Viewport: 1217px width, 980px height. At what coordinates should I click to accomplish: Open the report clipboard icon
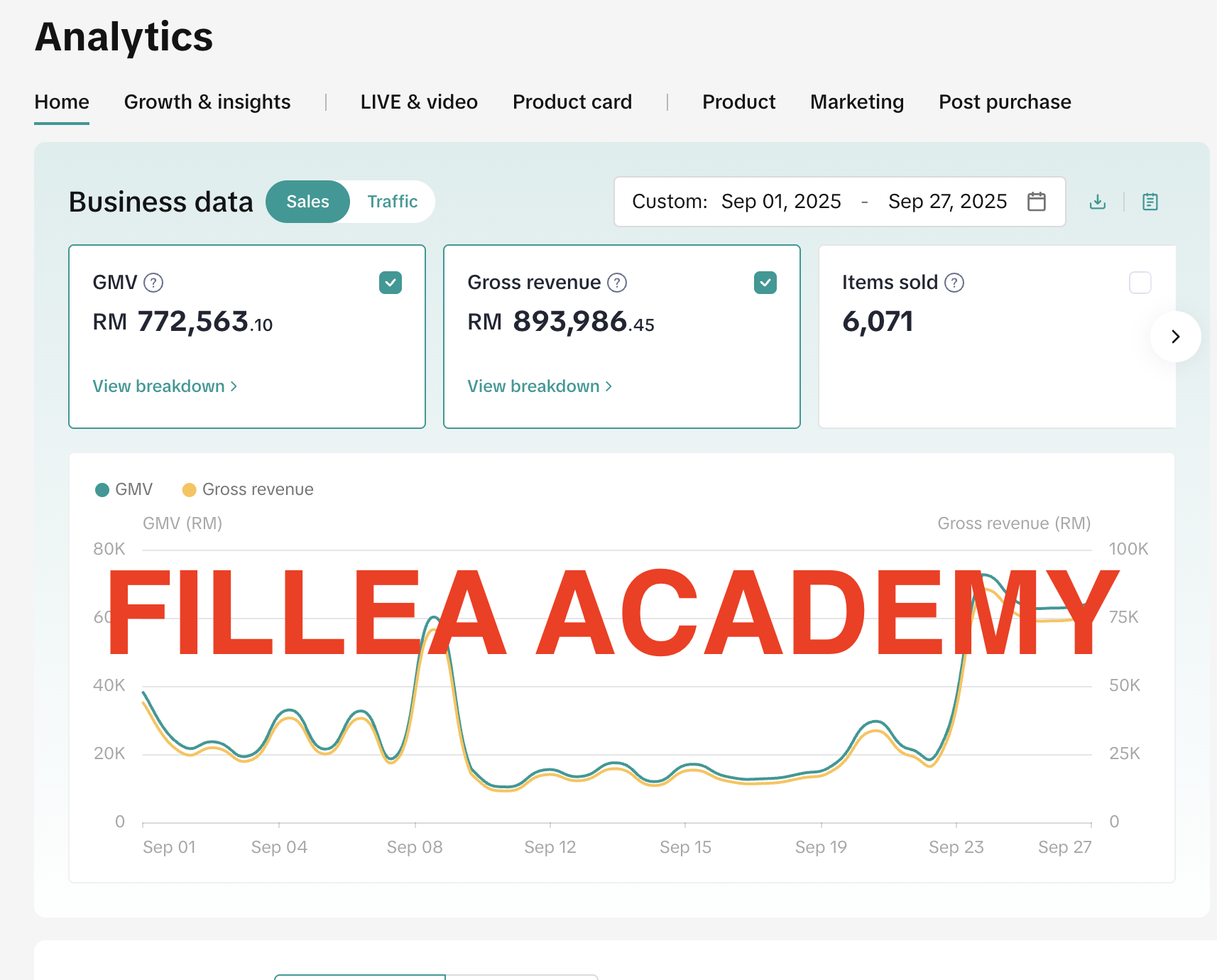[x=1150, y=202]
